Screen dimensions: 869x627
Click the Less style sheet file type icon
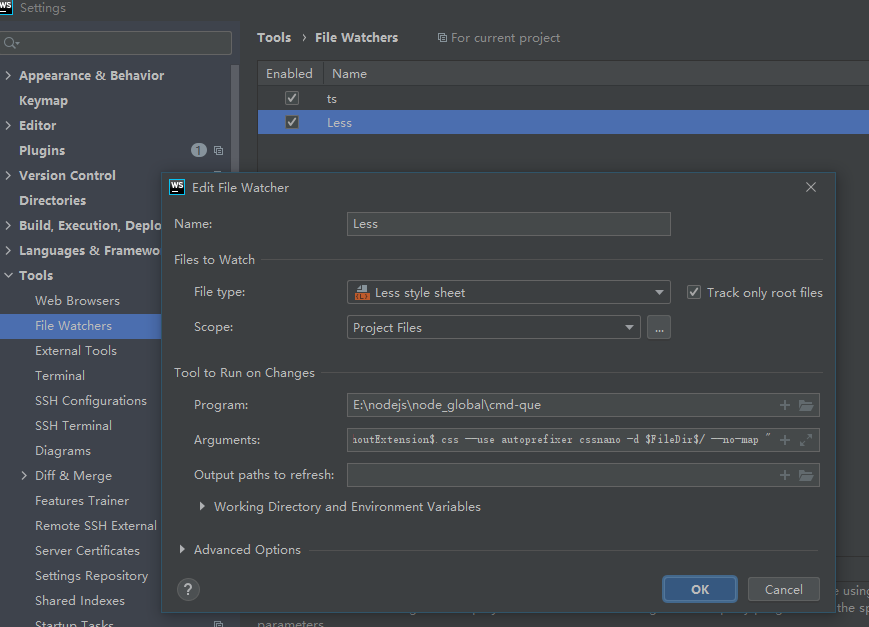click(362, 293)
